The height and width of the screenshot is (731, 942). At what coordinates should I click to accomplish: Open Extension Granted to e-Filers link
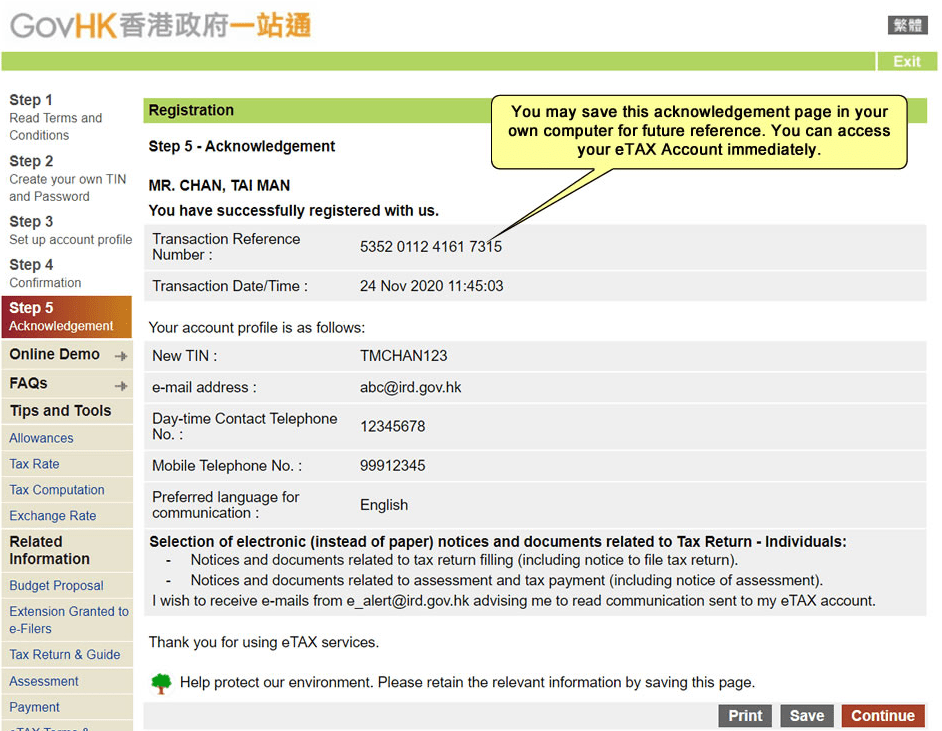click(x=68, y=620)
